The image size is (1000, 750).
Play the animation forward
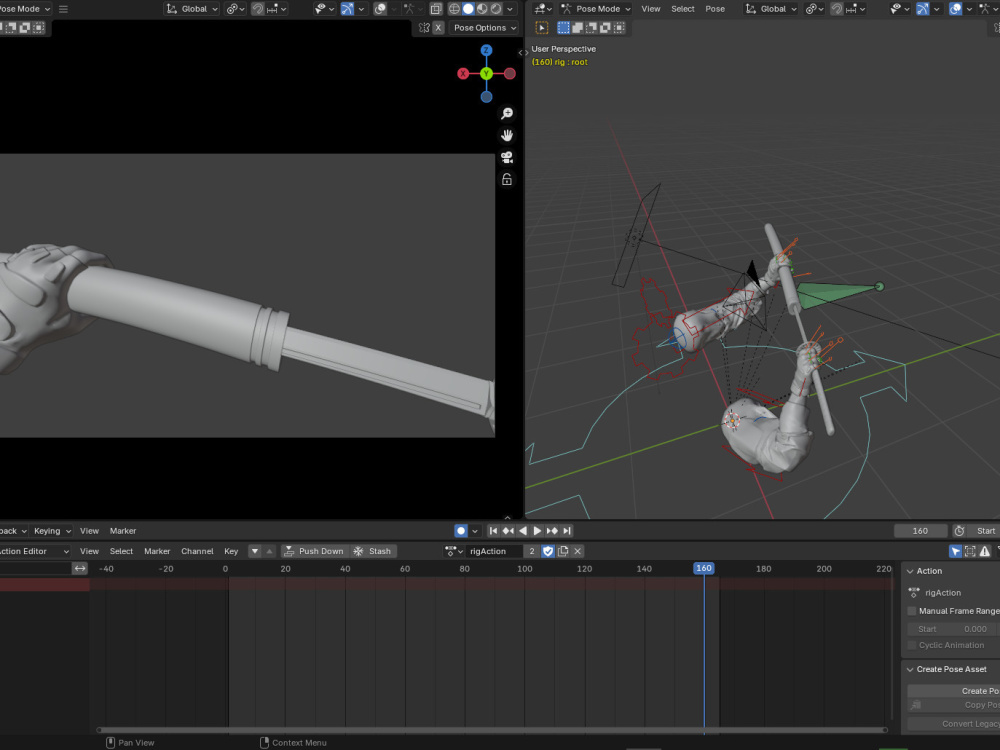(537, 531)
